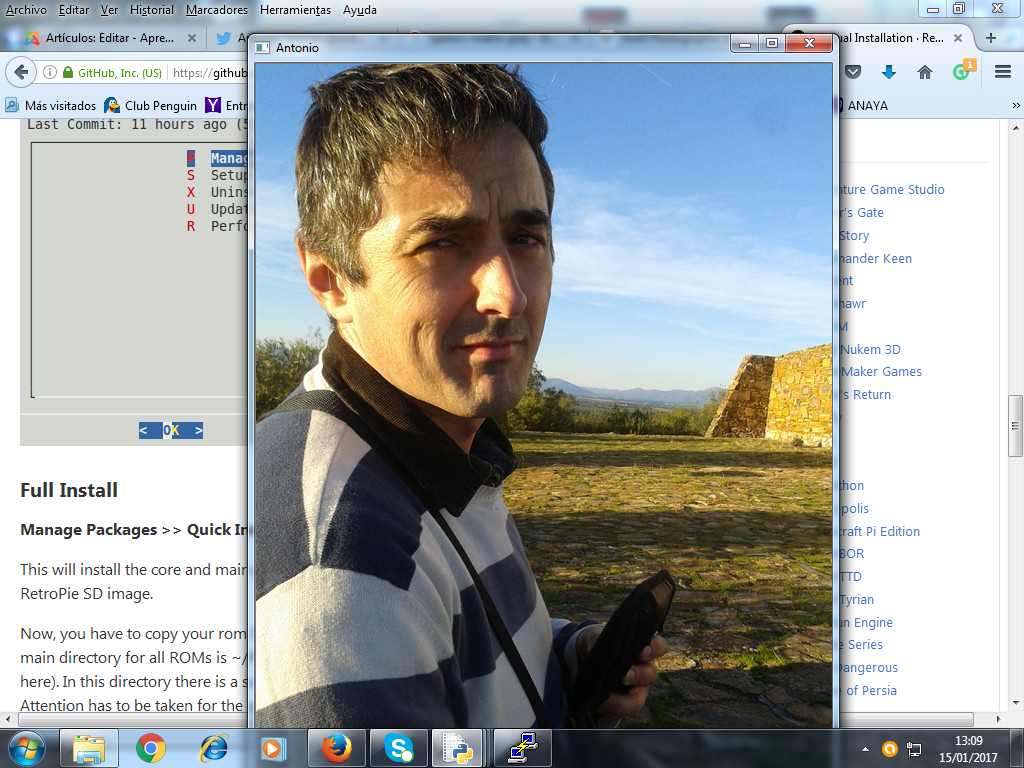Screen dimensions: 1024x768
Task: Show site information via the circled i icon
Action: (50, 72)
